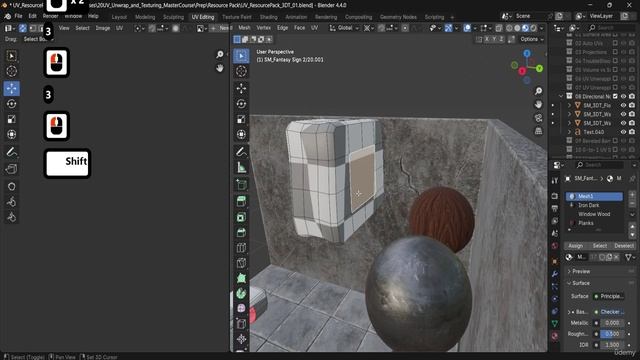640x360 pixels.
Task: Open the Mesh menu in 3D viewport
Action: (244, 28)
